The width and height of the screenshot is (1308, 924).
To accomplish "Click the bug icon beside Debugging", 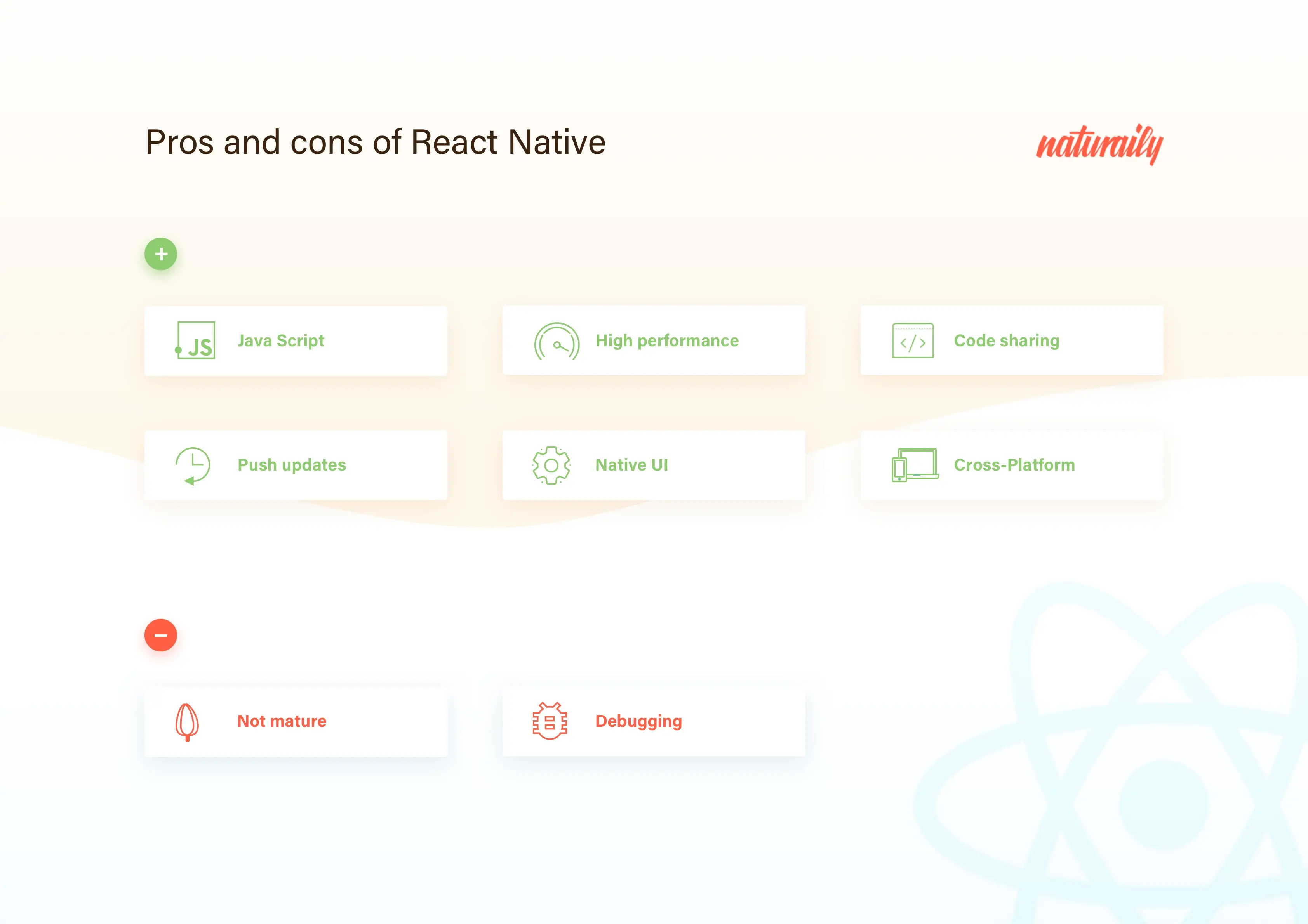I will (x=550, y=721).
